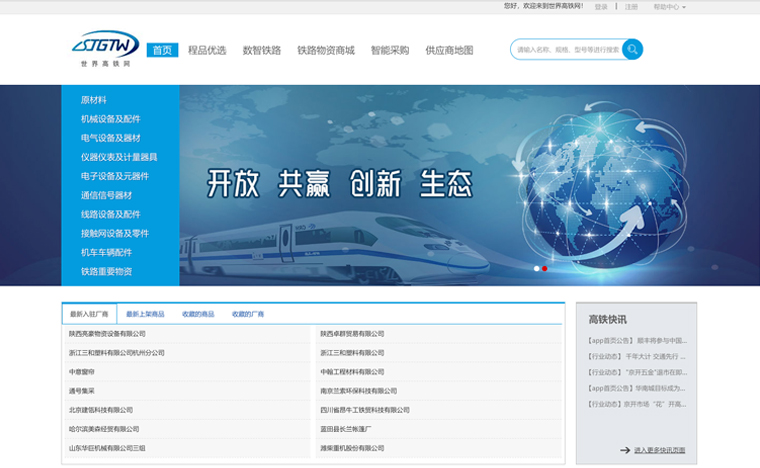The height and width of the screenshot is (468, 760).
Task: Select the first white carousel dot
Action: (x=536, y=268)
